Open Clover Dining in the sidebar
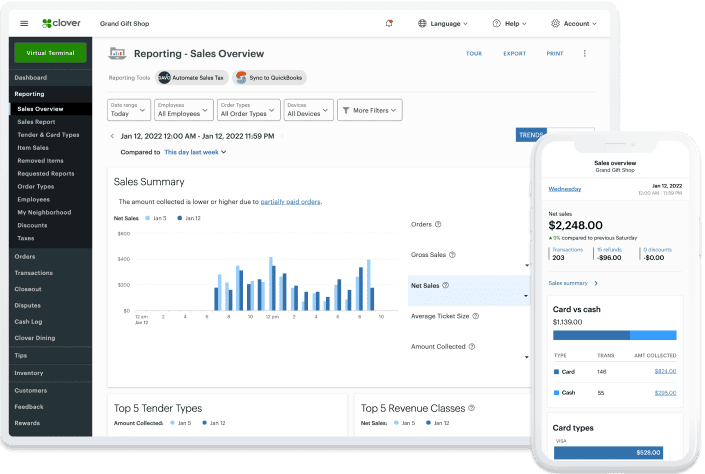Screen dimensions: 705x474 (x=50, y=337)
